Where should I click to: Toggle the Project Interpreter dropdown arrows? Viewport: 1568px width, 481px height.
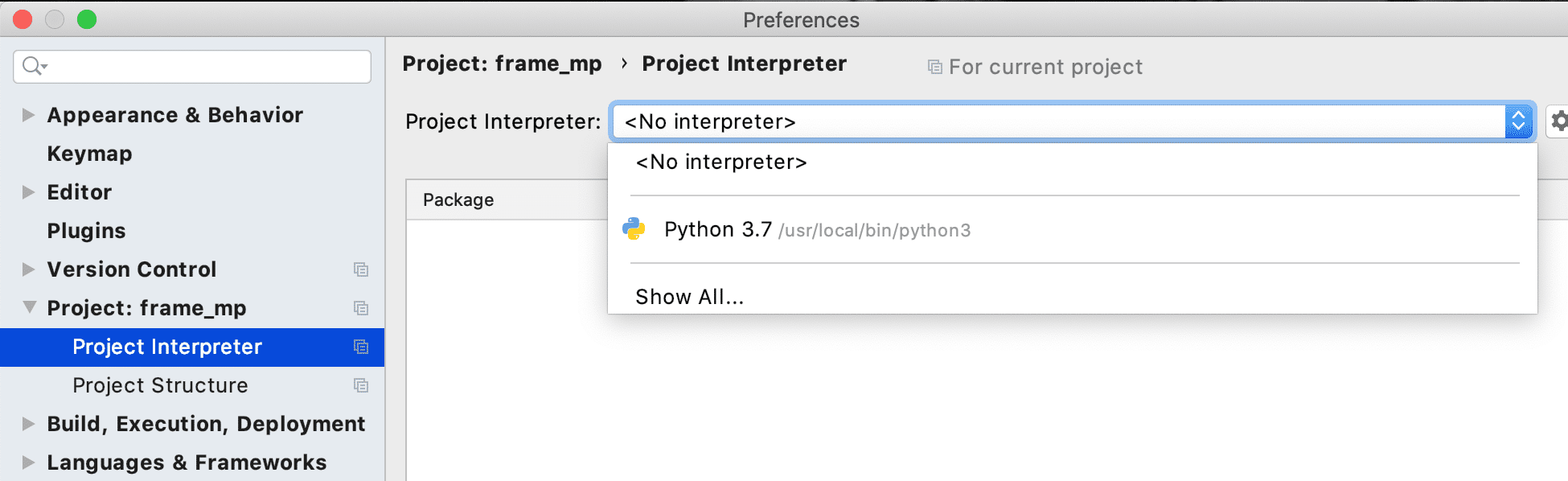pos(1518,121)
